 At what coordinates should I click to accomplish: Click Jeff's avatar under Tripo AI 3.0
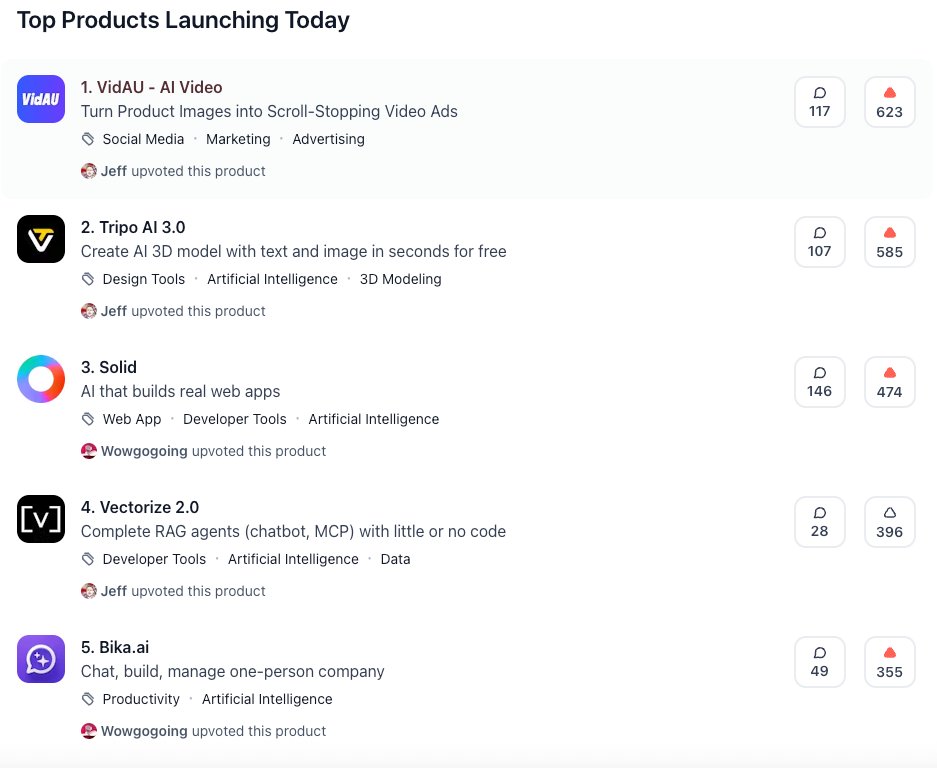[x=88, y=311]
